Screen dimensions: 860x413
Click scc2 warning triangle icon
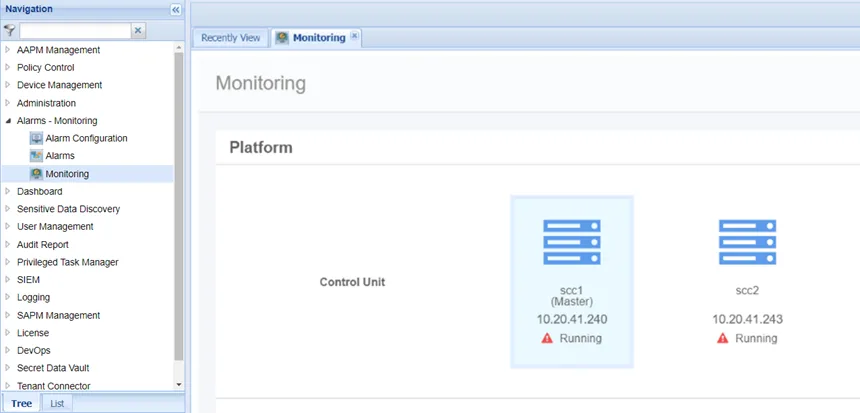[x=722, y=338]
